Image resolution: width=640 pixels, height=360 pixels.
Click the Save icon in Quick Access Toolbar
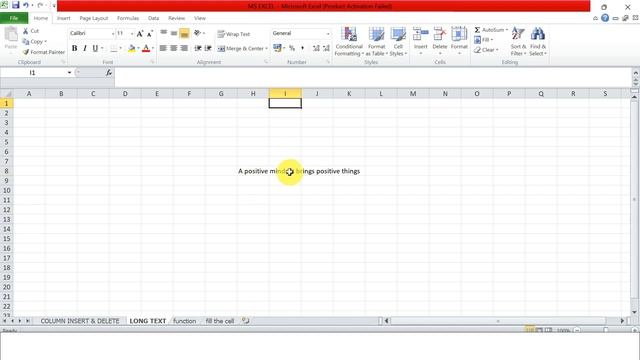tap(16, 5)
